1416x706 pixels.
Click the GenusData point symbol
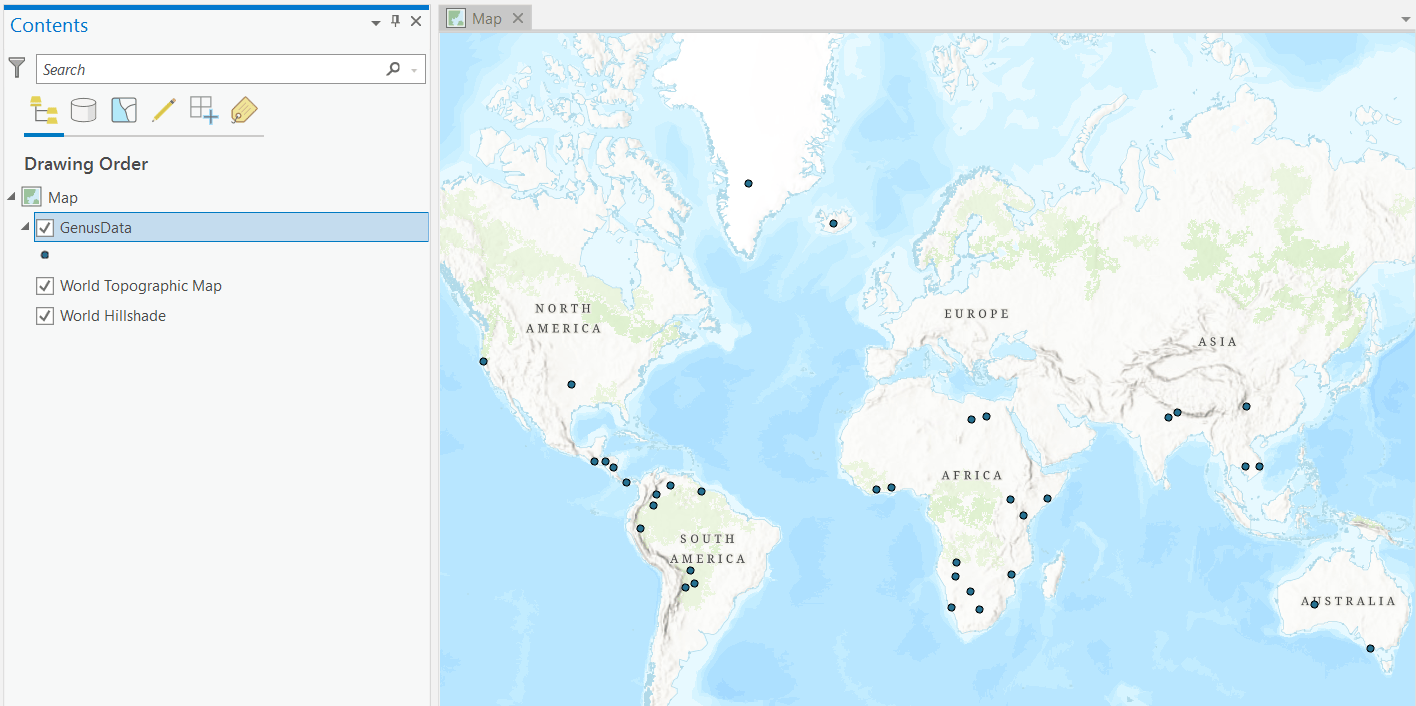(x=45, y=255)
